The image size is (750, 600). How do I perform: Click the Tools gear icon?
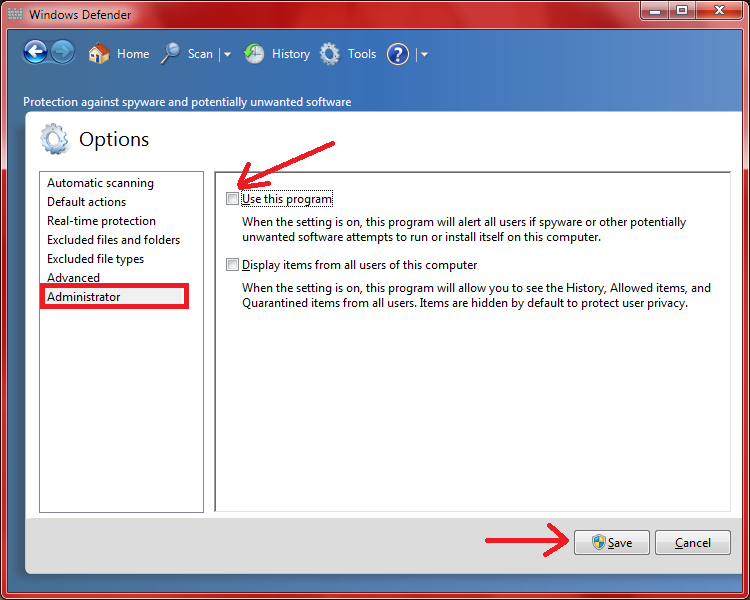(x=330, y=54)
